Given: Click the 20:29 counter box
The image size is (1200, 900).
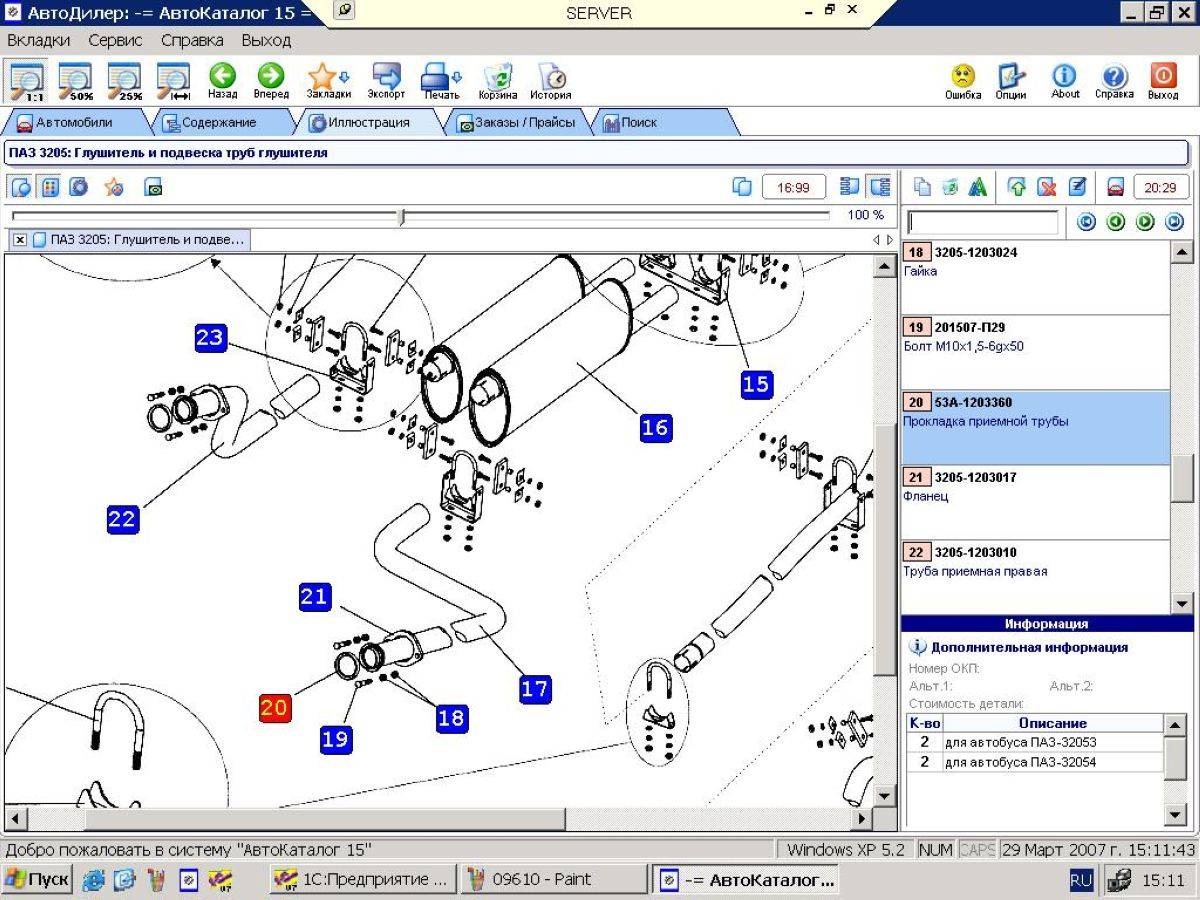Looking at the screenshot, I should (1160, 187).
